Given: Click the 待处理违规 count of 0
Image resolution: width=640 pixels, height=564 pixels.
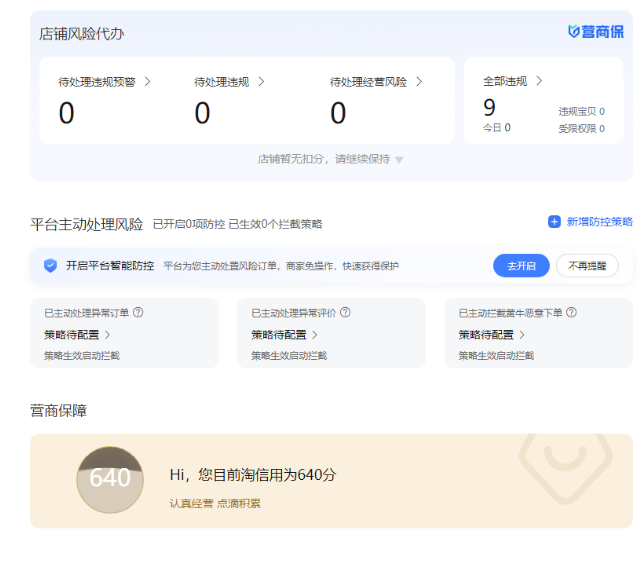Looking at the screenshot, I should pos(202,114).
